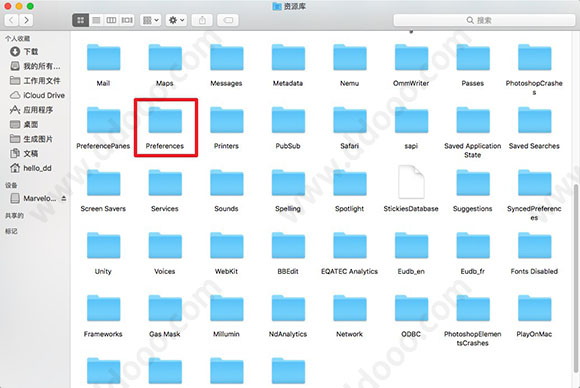
Task: Select the PubSub folder icon
Action: pyautogui.click(x=288, y=120)
